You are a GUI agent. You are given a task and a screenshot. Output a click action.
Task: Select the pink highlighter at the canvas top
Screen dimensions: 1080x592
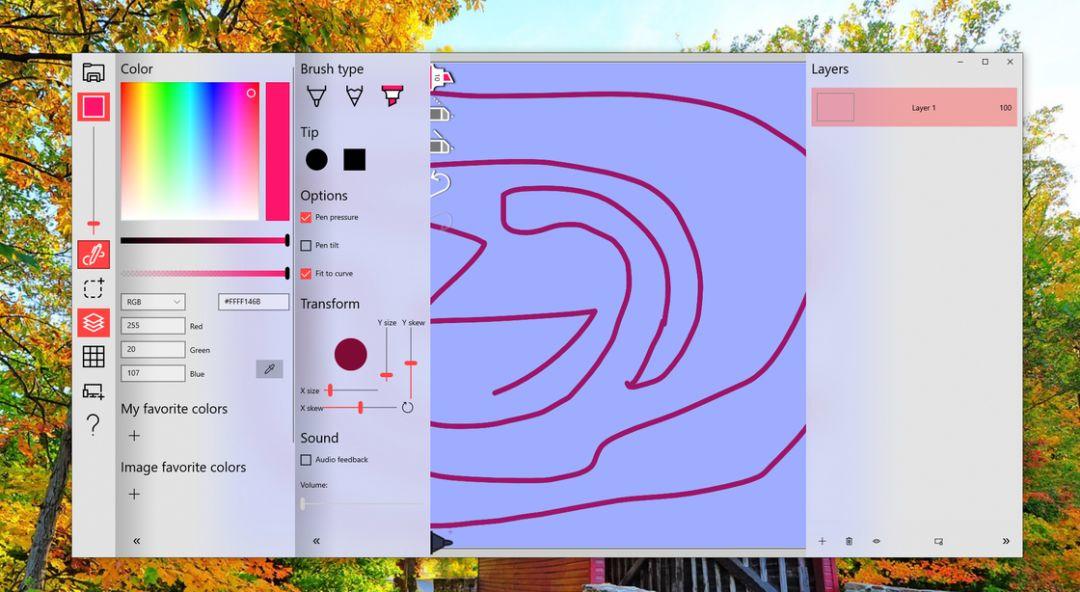(x=442, y=78)
